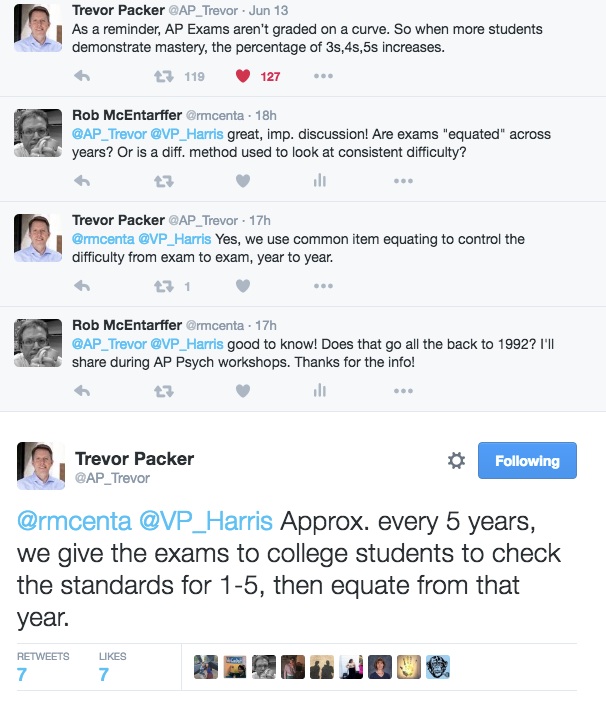Open the gear settings menu beside Following
Screen dimensions: 606x704
point(456,461)
